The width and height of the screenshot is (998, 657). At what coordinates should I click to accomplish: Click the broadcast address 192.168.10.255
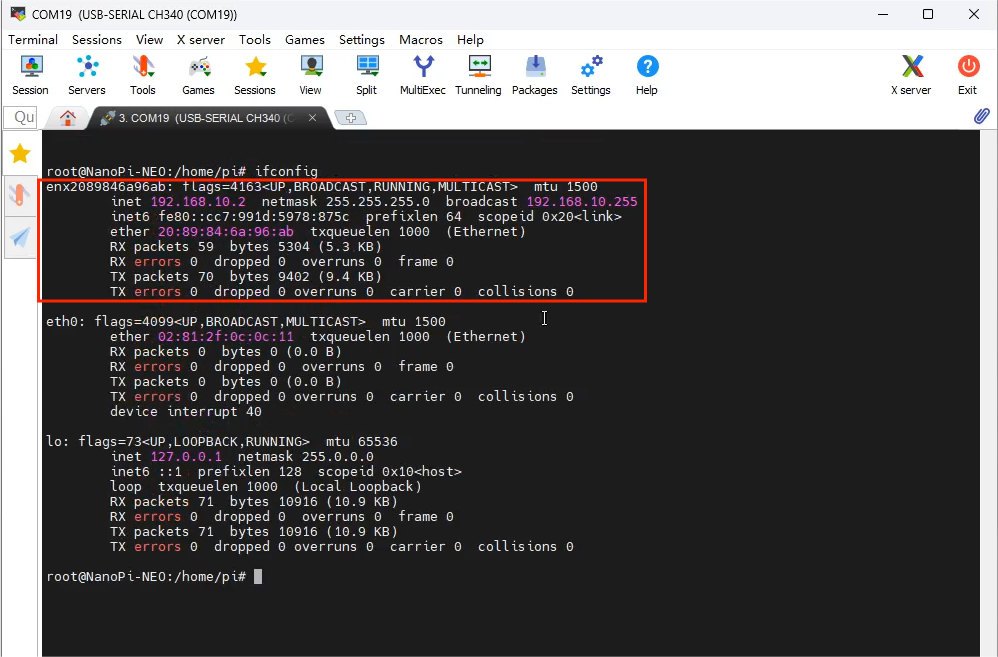[582, 201]
